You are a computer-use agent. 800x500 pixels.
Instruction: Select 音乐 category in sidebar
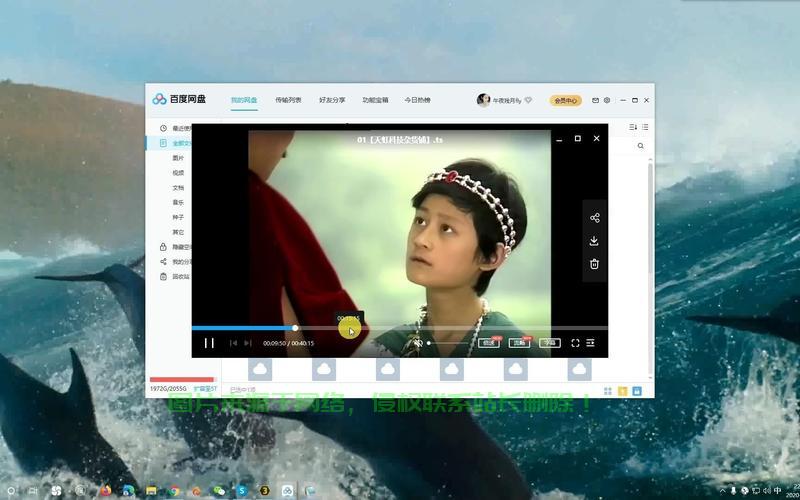[178, 203]
